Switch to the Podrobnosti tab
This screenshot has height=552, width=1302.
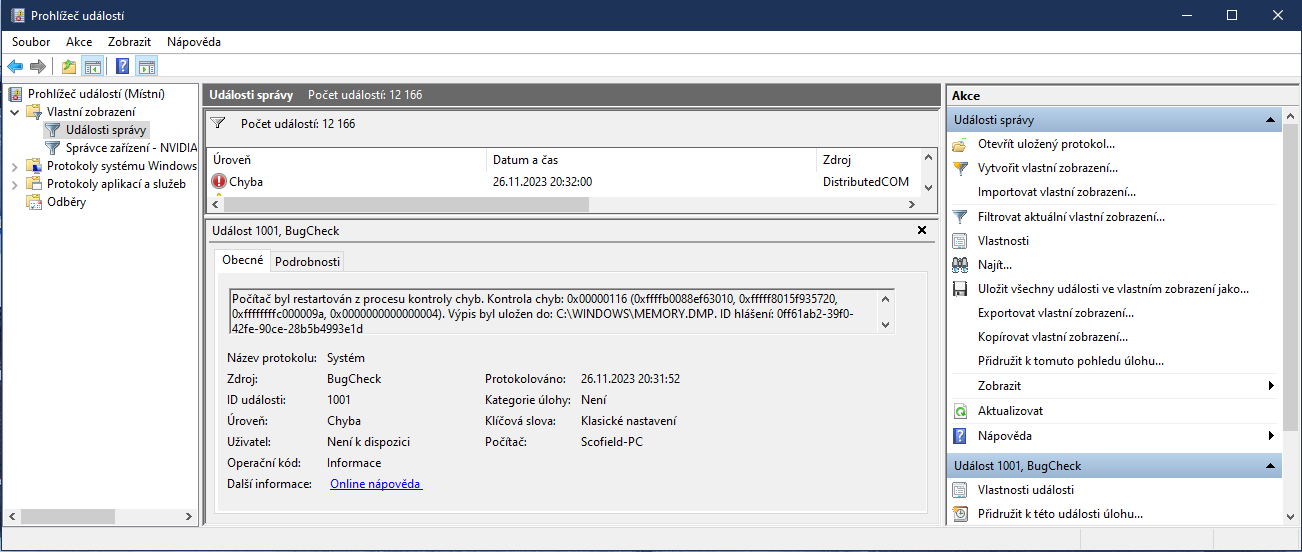click(307, 262)
